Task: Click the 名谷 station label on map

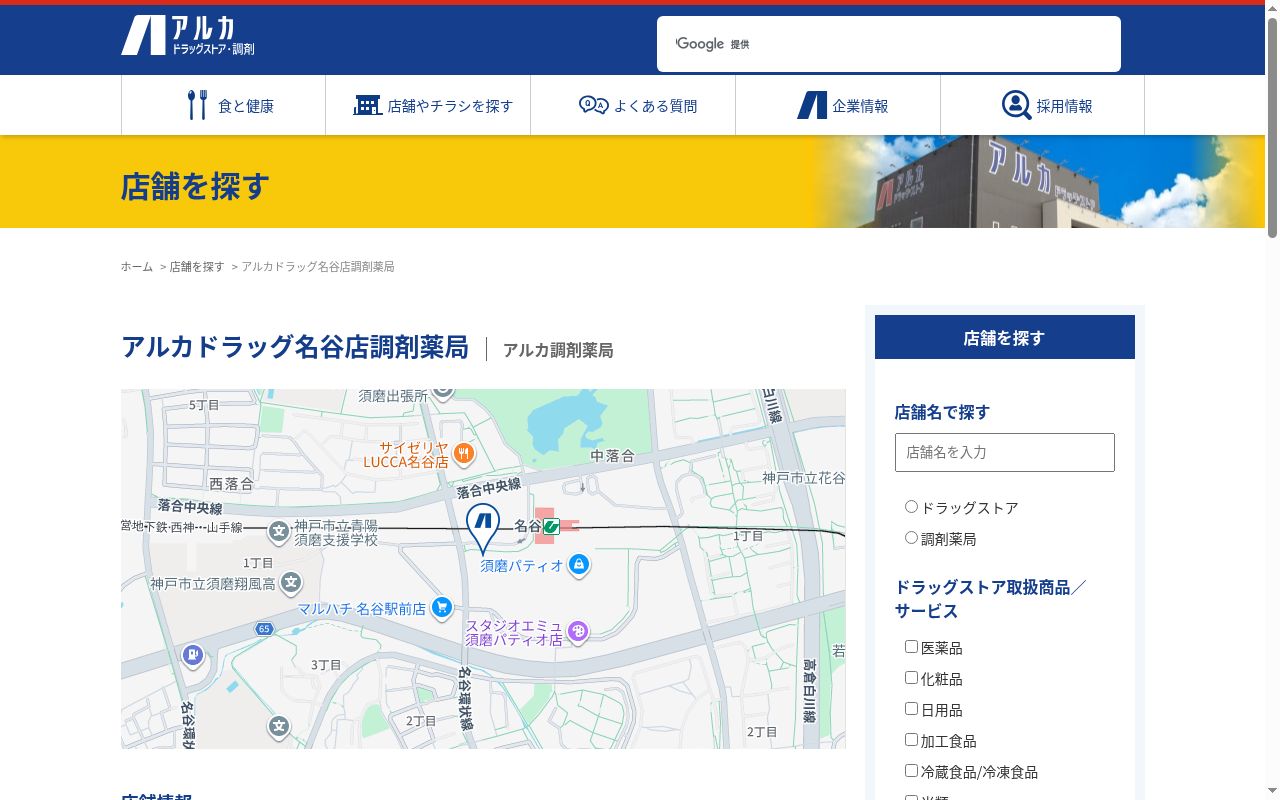Action: click(x=527, y=526)
